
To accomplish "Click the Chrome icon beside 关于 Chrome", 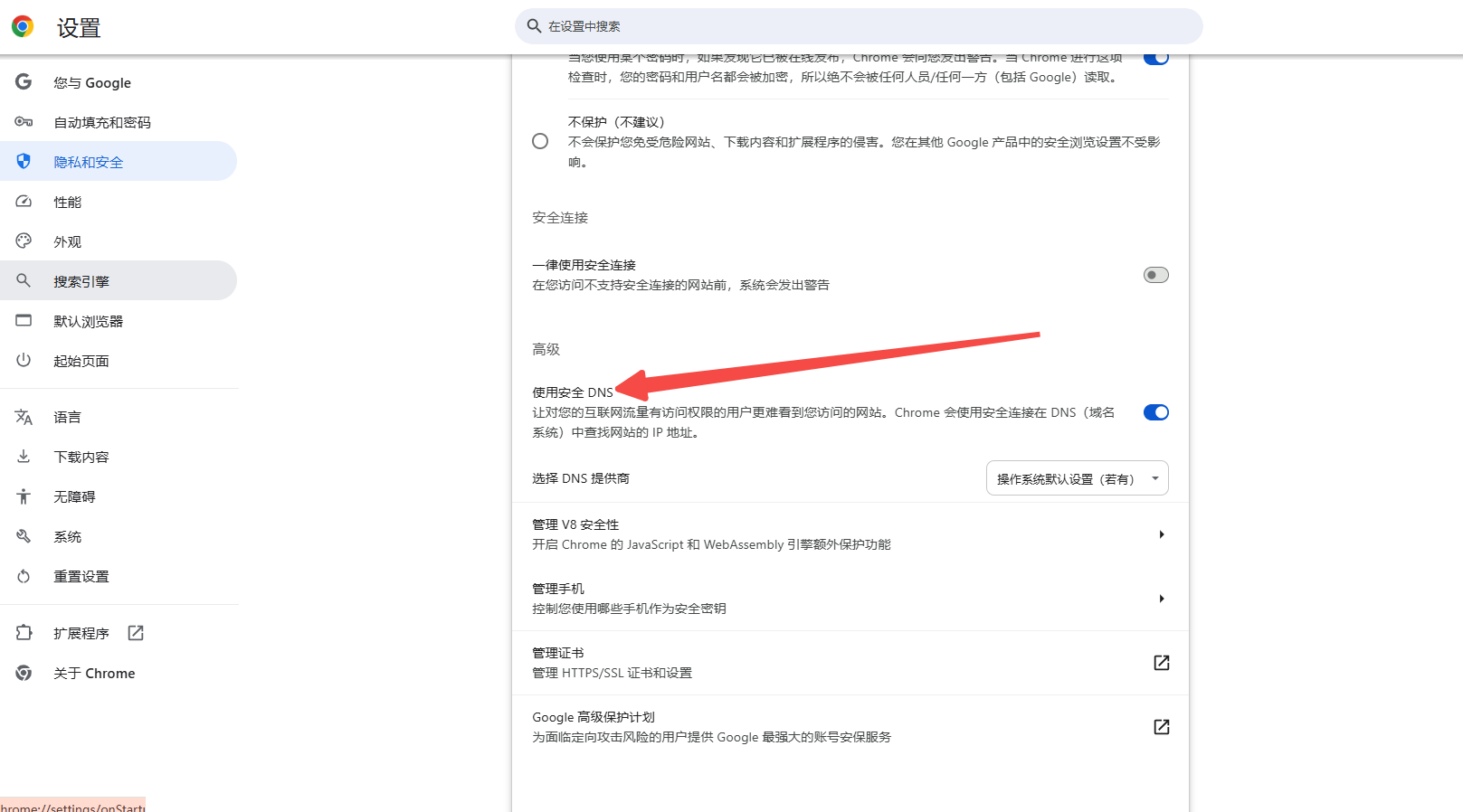I will [24, 673].
